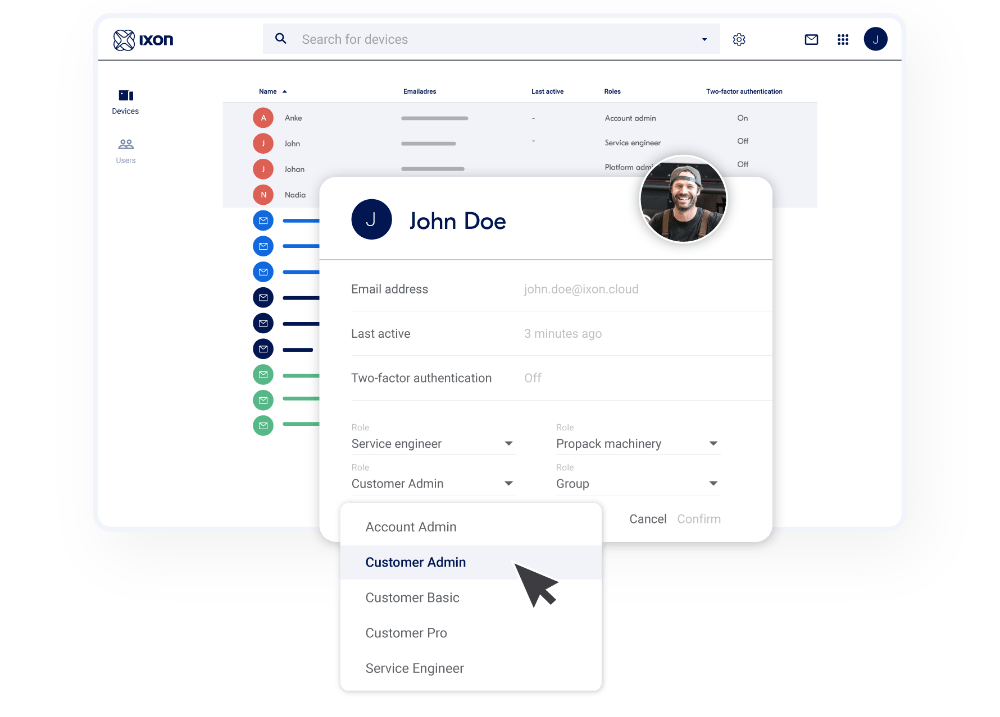
Task: Click the John Doe J avatar in dialog
Action: coord(371,219)
